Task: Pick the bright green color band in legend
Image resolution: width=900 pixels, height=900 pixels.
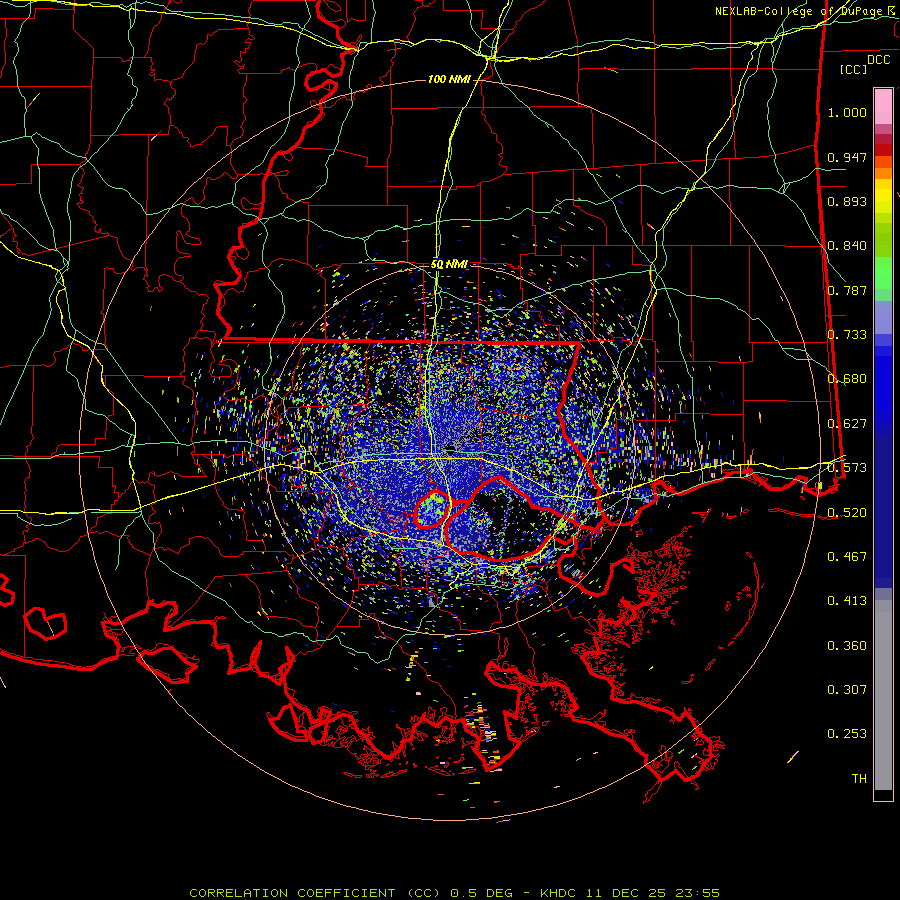Action: [883, 273]
